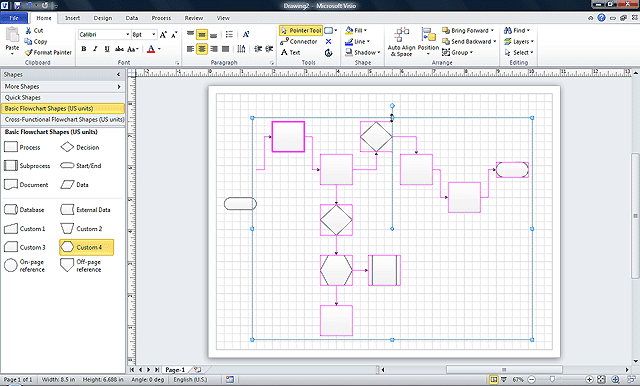The height and width of the screenshot is (386, 640).
Task: Select the Database shape
Action: tap(24, 210)
